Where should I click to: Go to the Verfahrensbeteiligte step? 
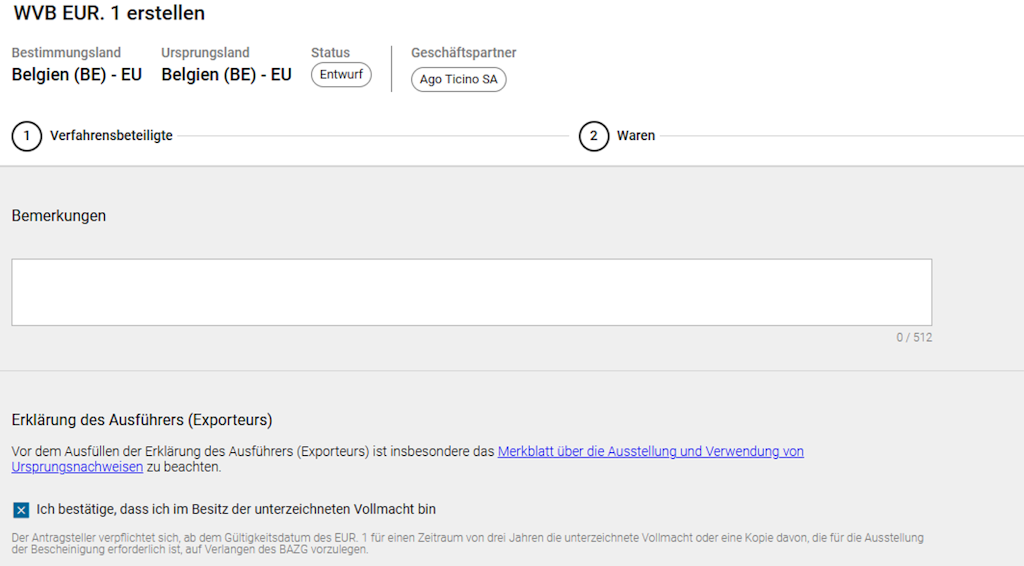pyautogui.click(x=111, y=136)
